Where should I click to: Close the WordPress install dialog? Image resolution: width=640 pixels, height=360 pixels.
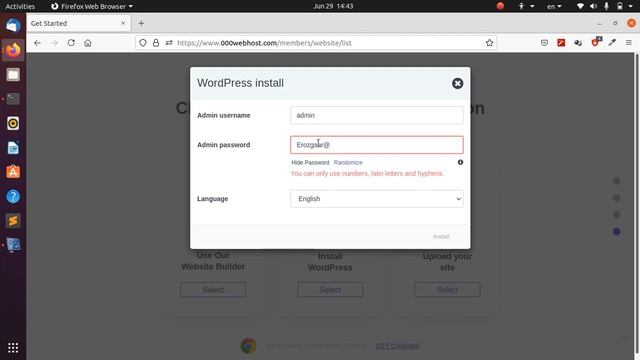[x=457, y=83]
